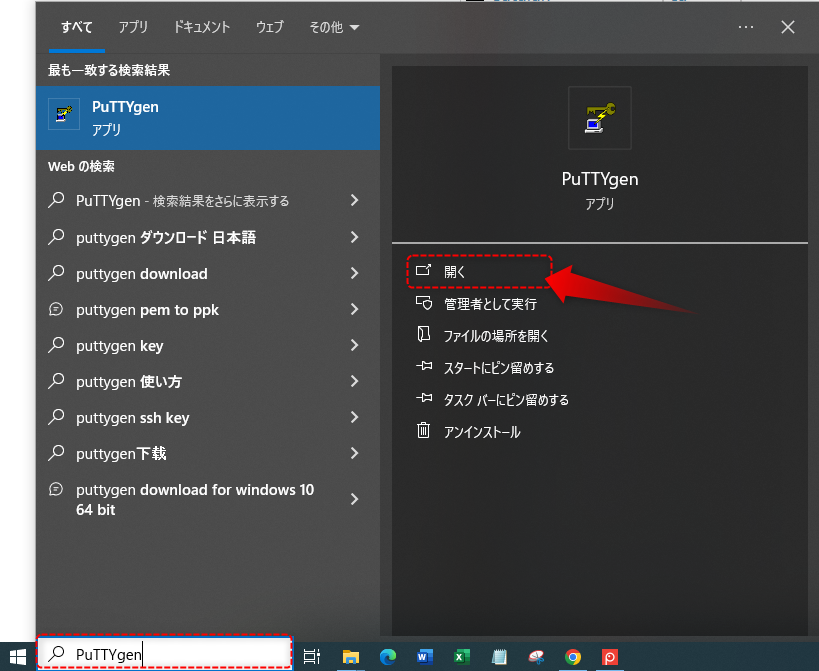Open File Explorer from taskbar
The height and width of the screenshot is (671, 819).
point(350,656)
